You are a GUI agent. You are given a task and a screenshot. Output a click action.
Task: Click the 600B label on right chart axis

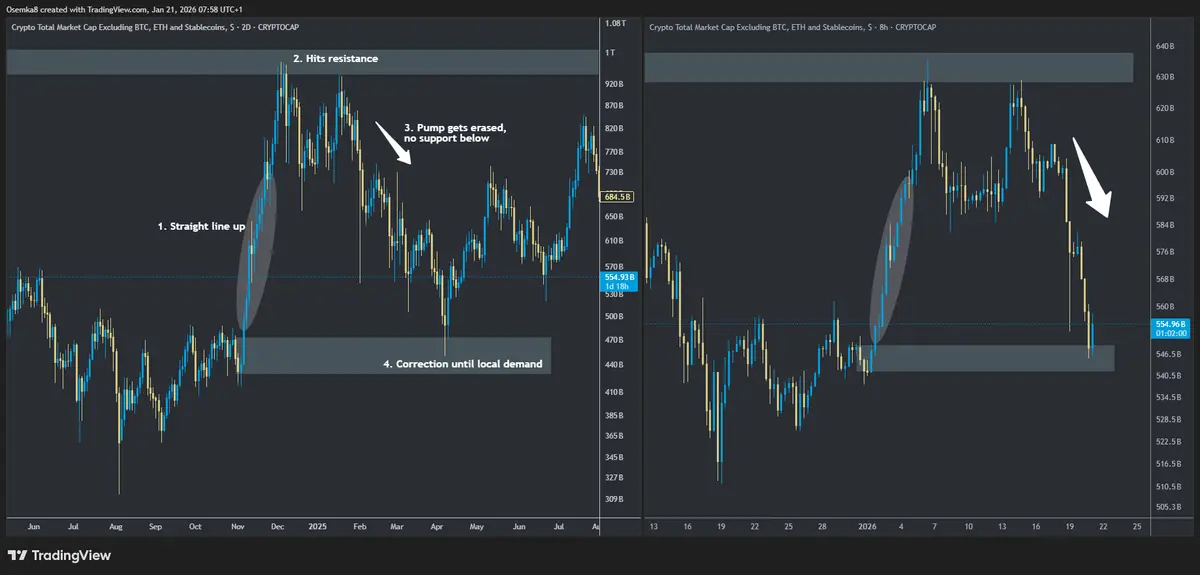(1165, 172)
